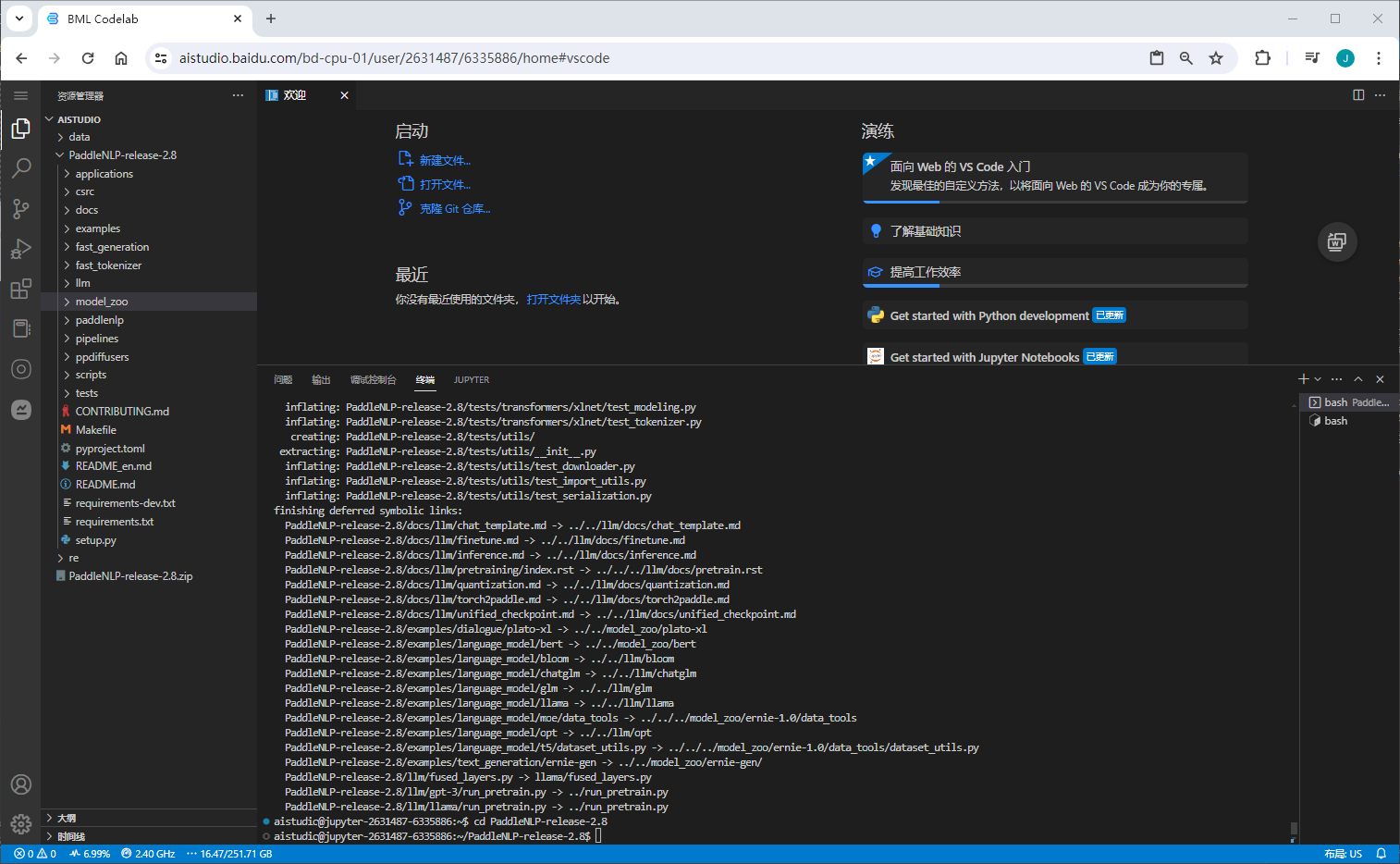This screenshot has width=1400, height=864.
Task: Switch to the JUPYTER panel tab
Action: [472, 380]
